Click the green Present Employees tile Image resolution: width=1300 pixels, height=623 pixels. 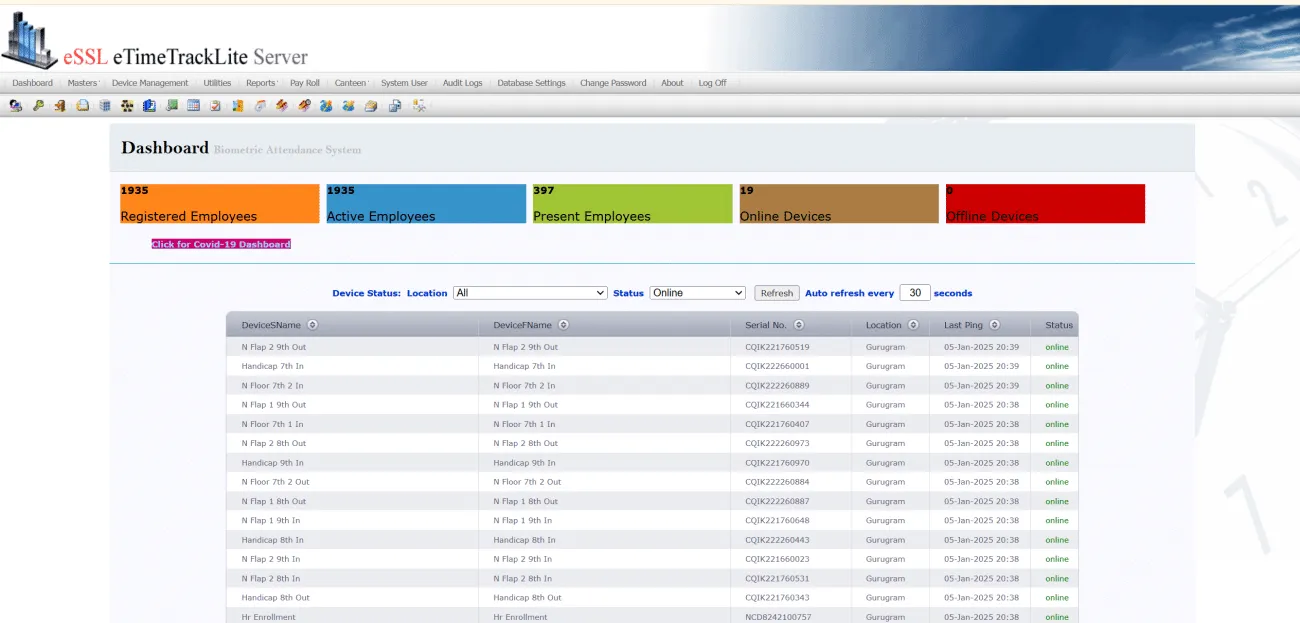(x=632, y=203)
